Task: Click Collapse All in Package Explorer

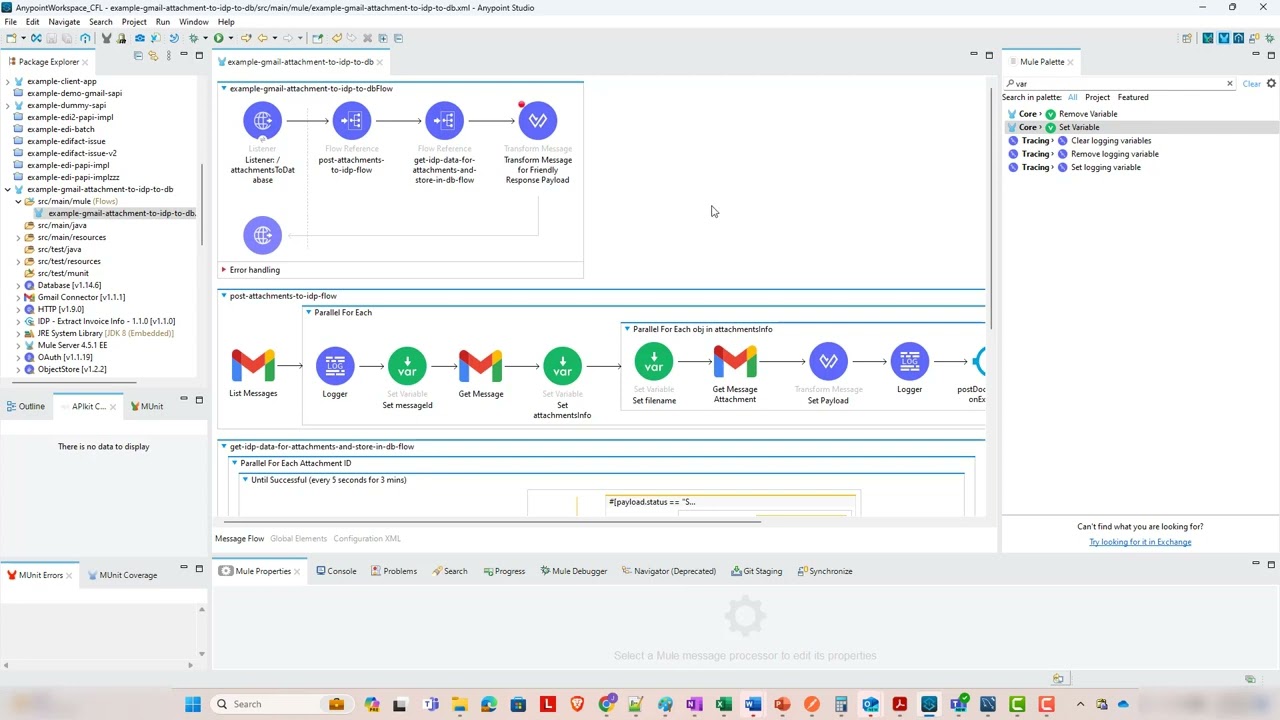Action: (x=139, y=56)
